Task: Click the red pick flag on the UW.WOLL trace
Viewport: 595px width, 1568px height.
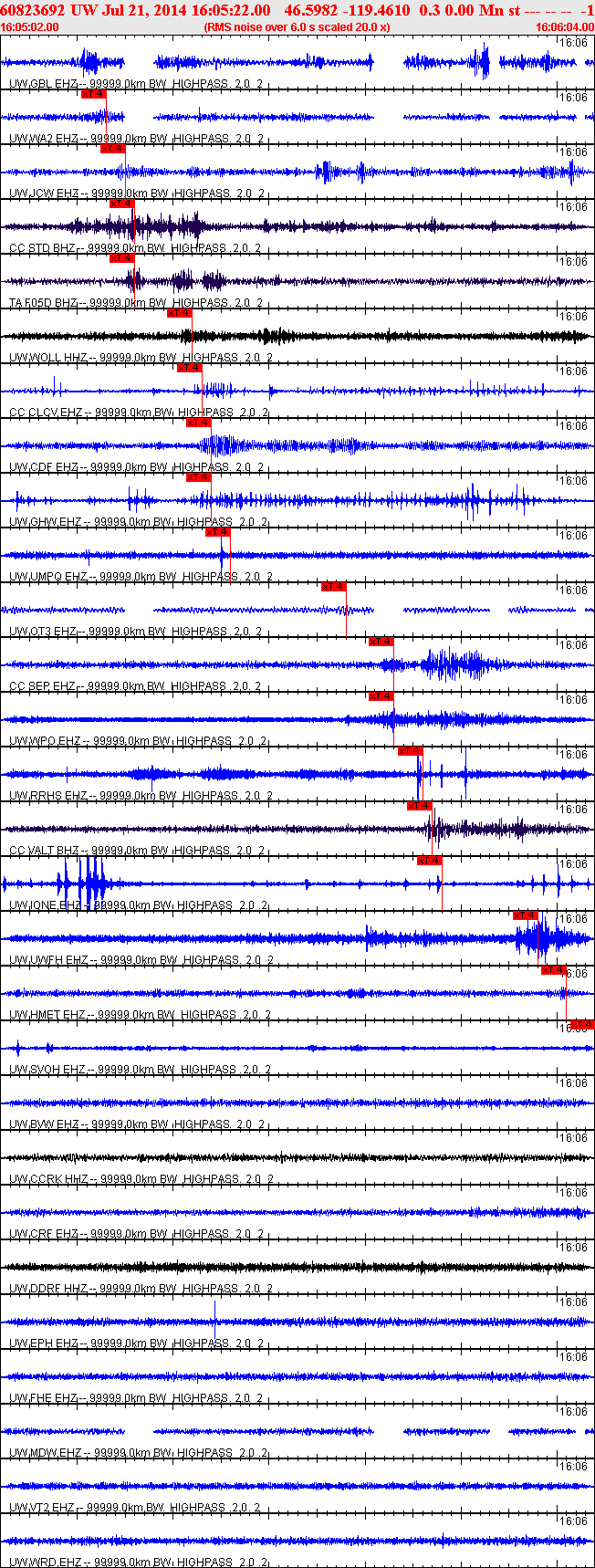Action: coord(180,313)
